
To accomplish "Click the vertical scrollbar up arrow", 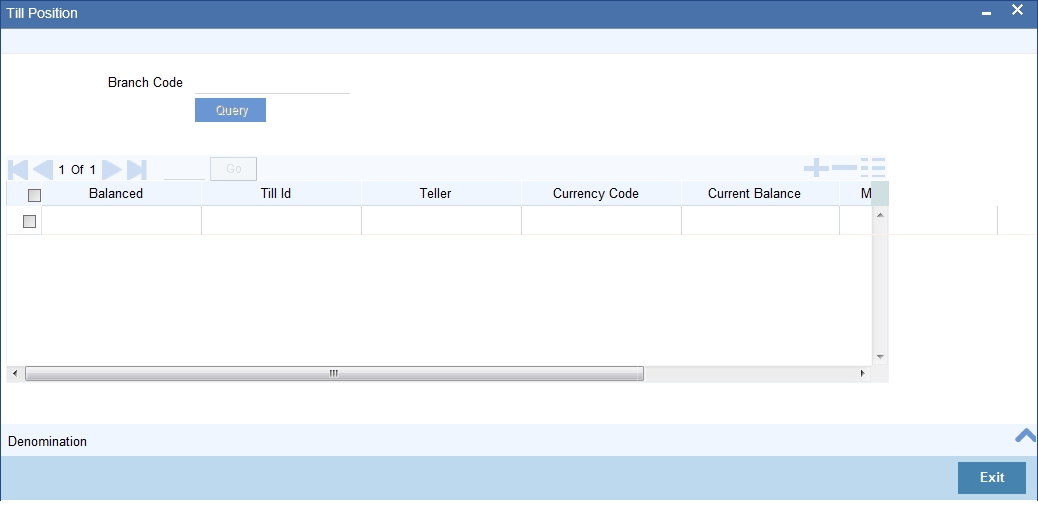I will 880,215.
